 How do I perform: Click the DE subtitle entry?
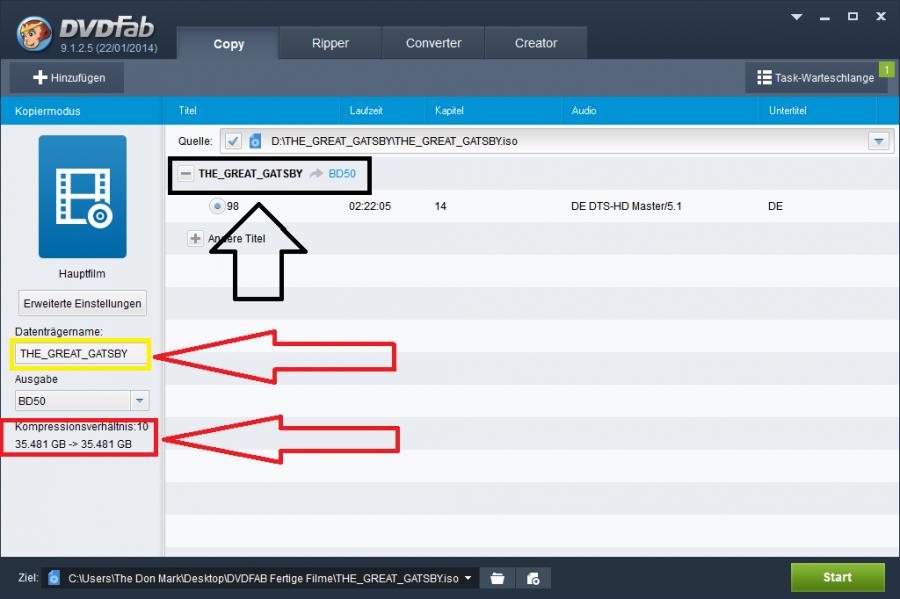775,206
